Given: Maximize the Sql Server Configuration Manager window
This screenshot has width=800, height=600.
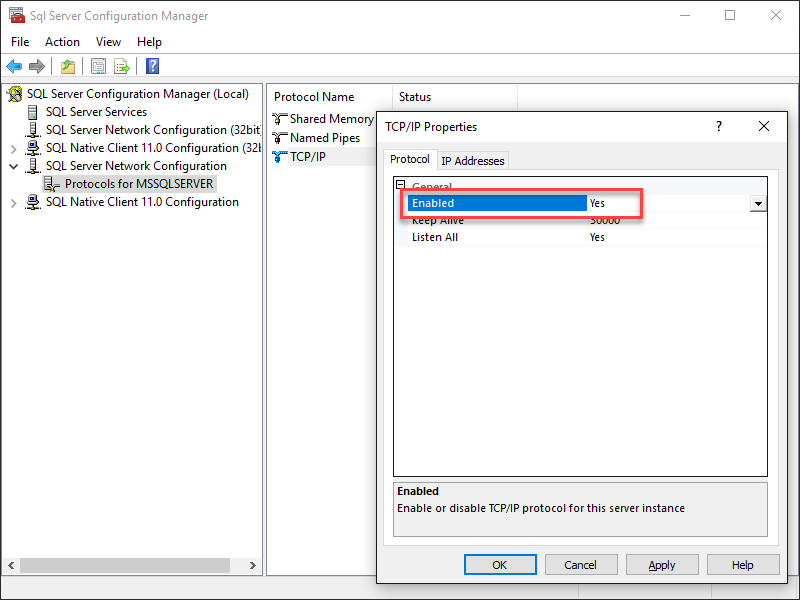Looking at the screenshot, I should pyautogui.click(x=730, y=15).
